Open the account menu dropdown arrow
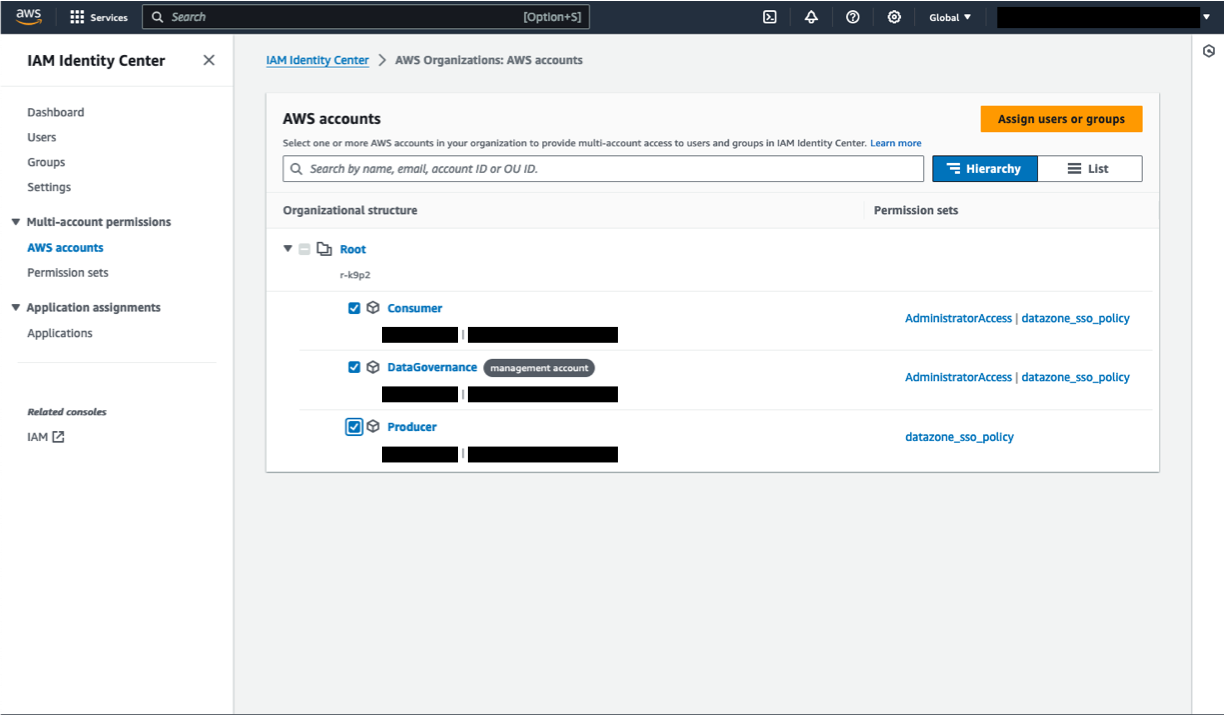 (x=1206, y=17)
